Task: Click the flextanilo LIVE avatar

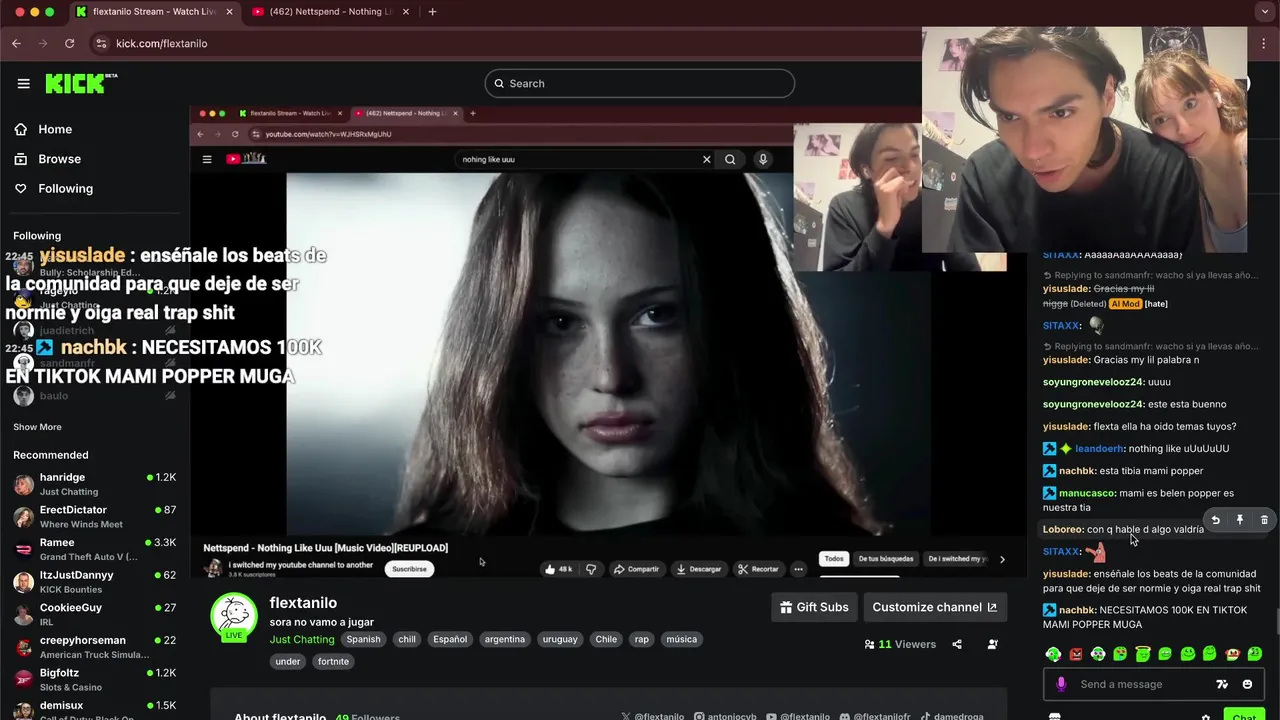Action: [234, 617]
